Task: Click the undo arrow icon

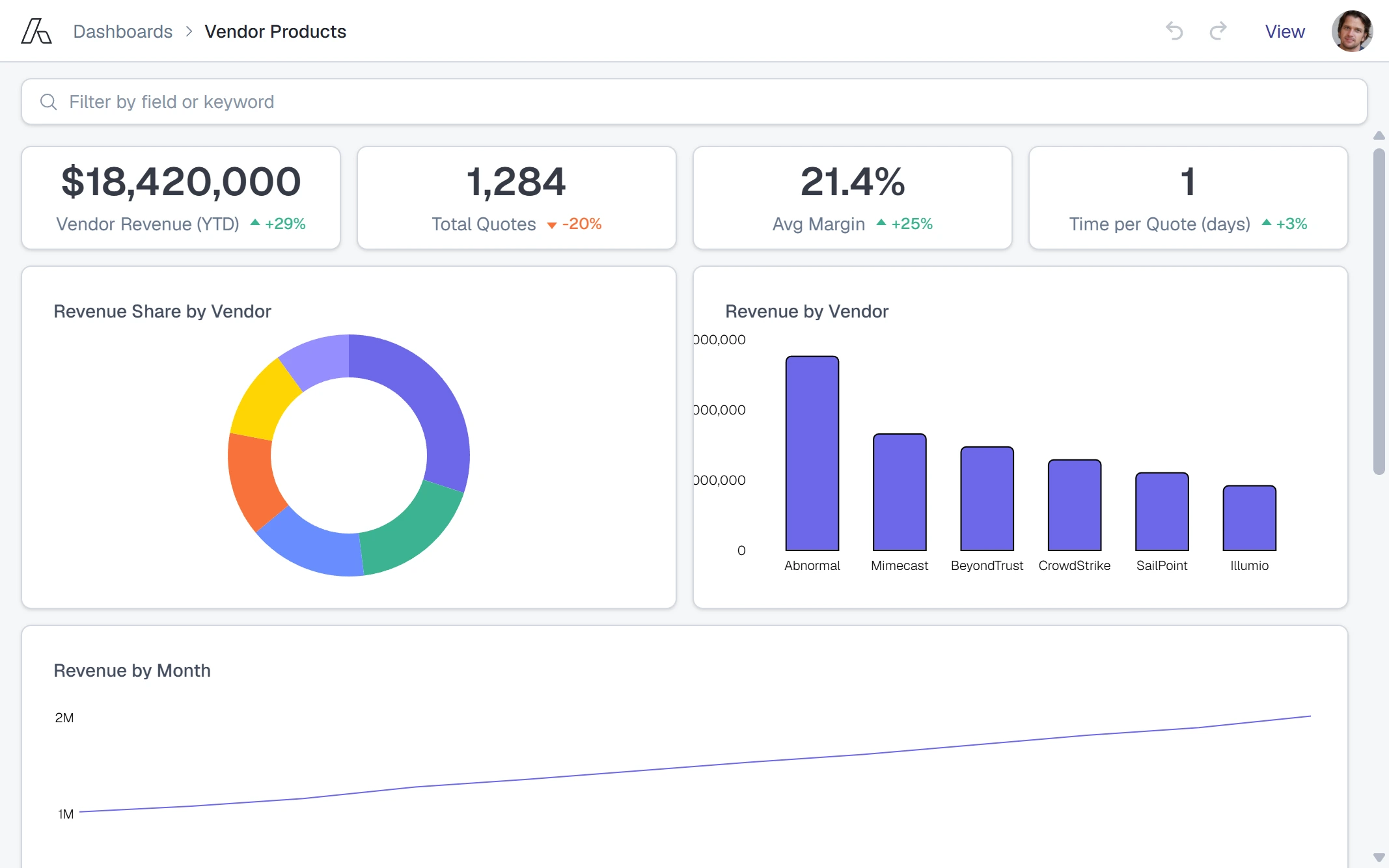Action: point(1174,31)
